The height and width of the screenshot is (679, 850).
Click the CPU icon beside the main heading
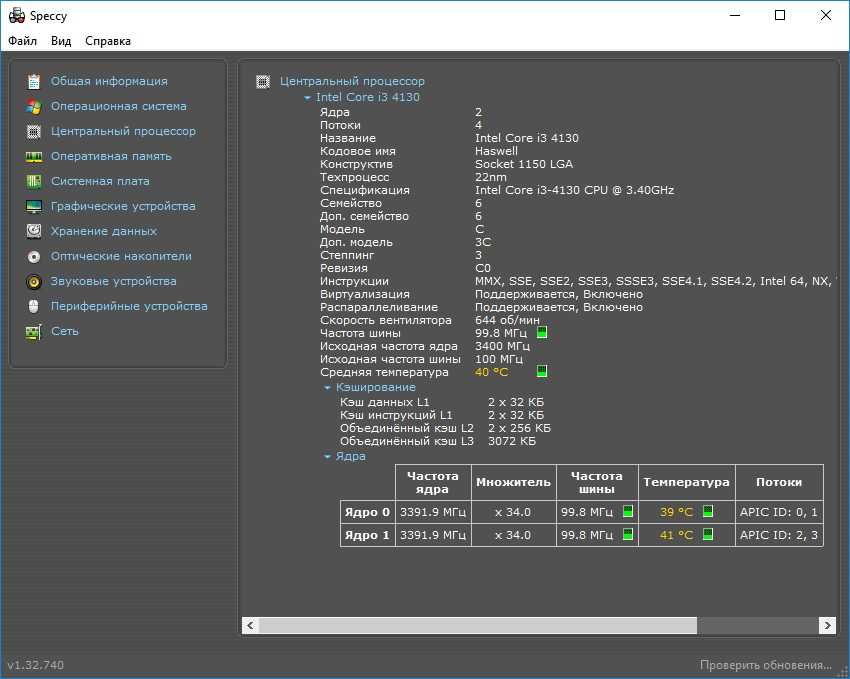point(263,81)
